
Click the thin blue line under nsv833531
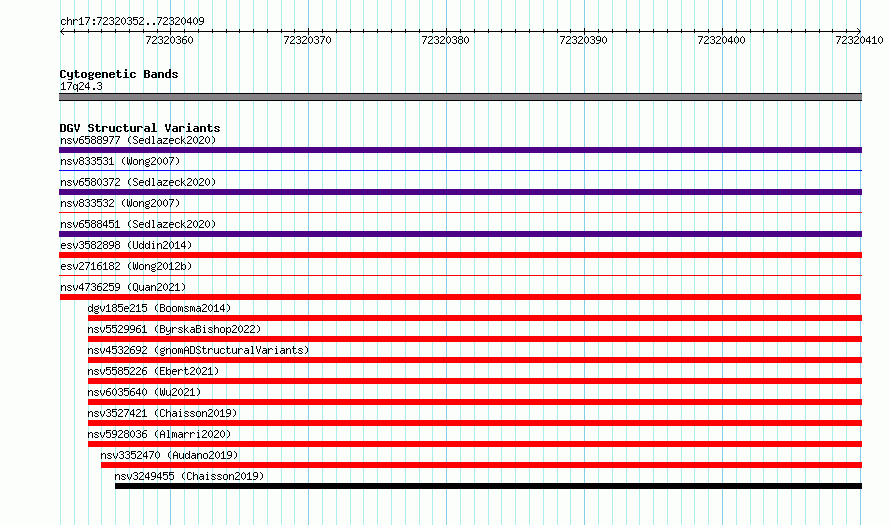pyautogui.click(x=460, y=170)
